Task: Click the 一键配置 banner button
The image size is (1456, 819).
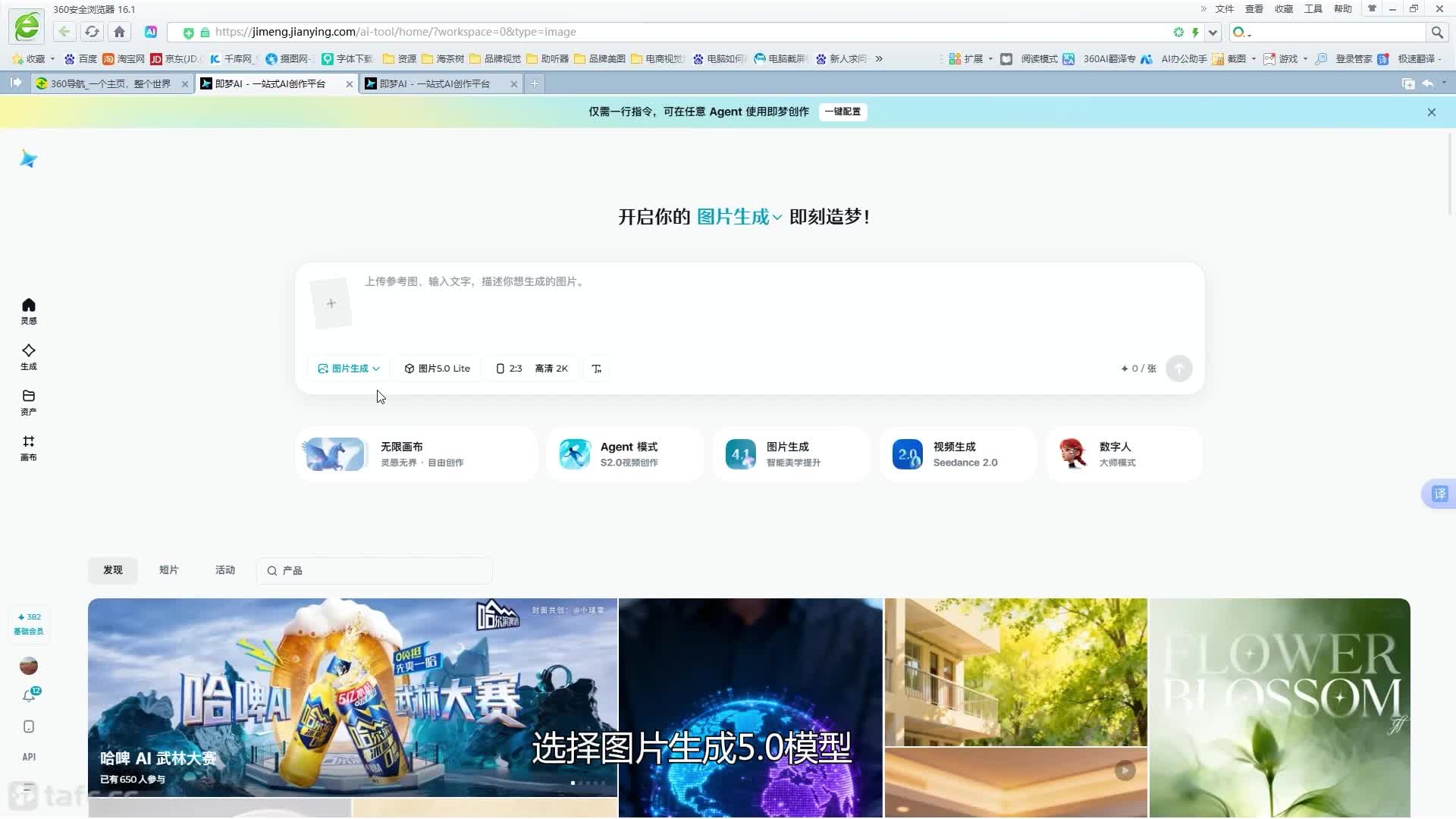Action: [x=843, y=111]
